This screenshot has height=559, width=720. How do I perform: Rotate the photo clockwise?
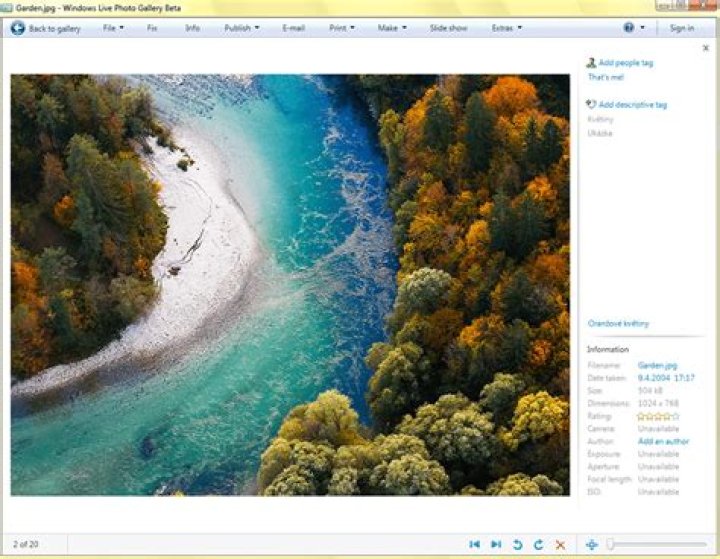538,544
